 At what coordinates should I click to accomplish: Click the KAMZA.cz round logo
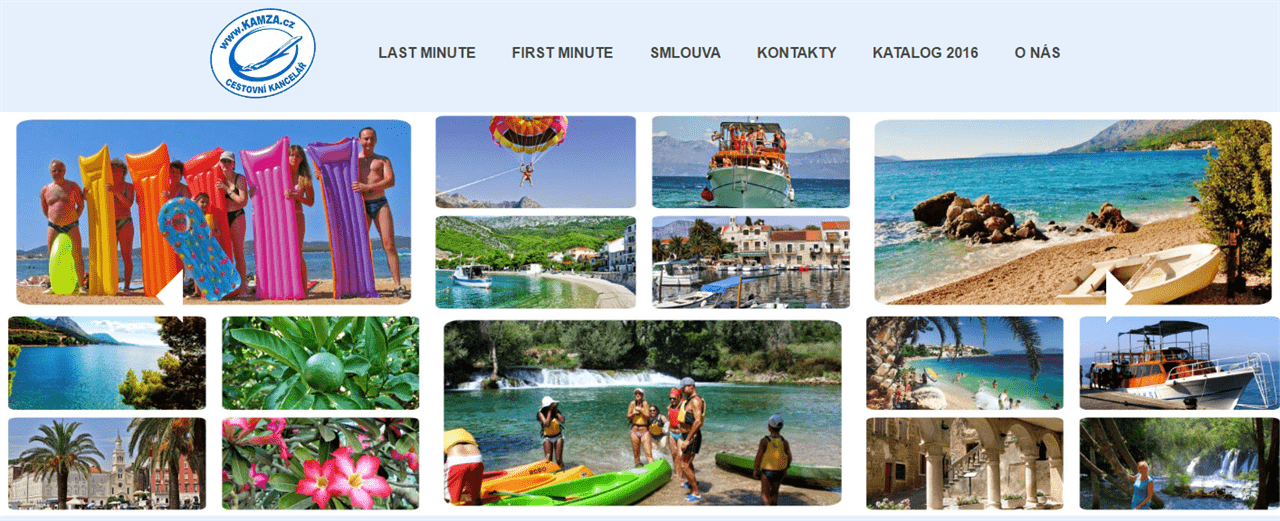263,53
